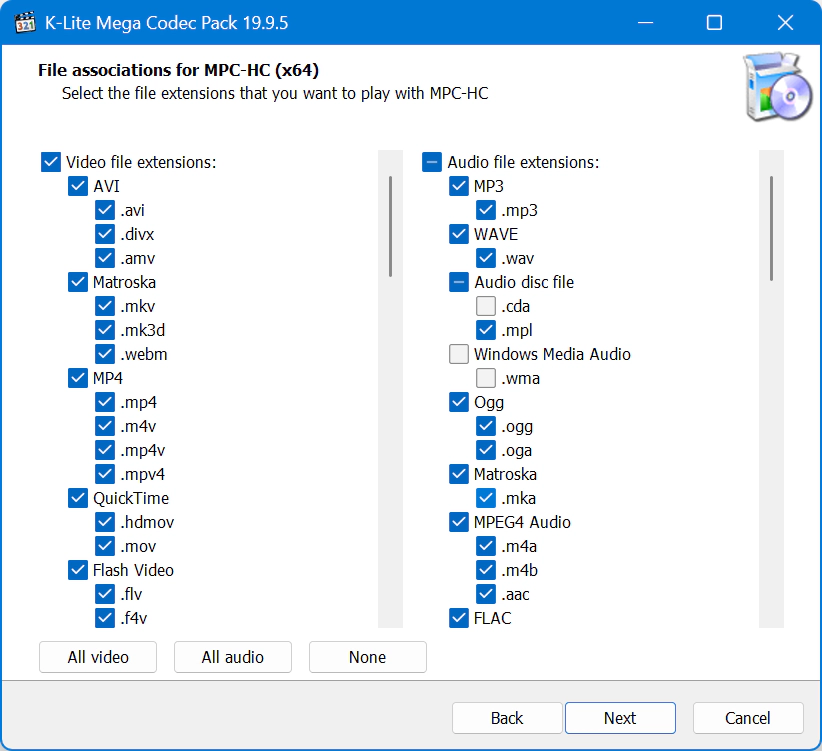The height and width of the screenshot is (751, 822).
Task: Toggle the MPEG4 Audio group checkbox
Action: [459, 522]
